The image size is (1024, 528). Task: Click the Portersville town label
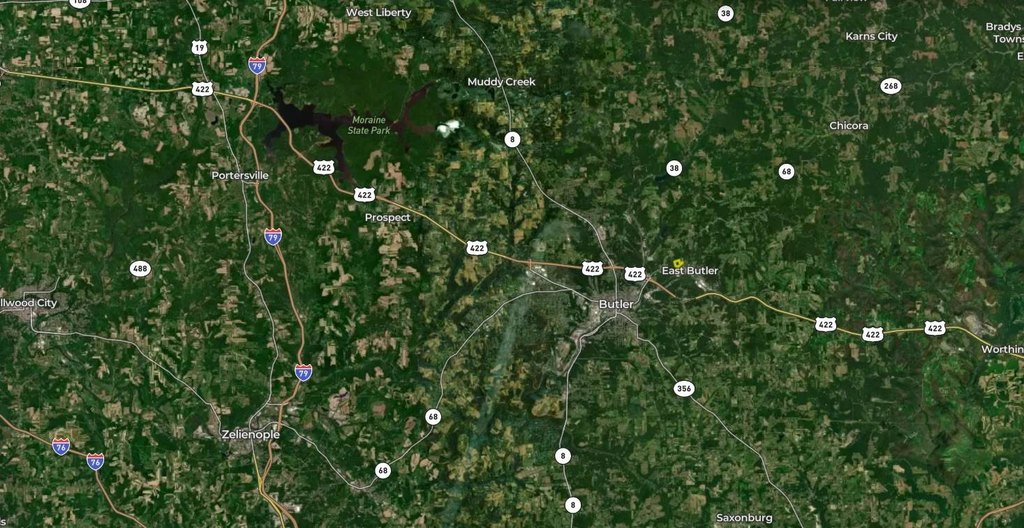240,176
